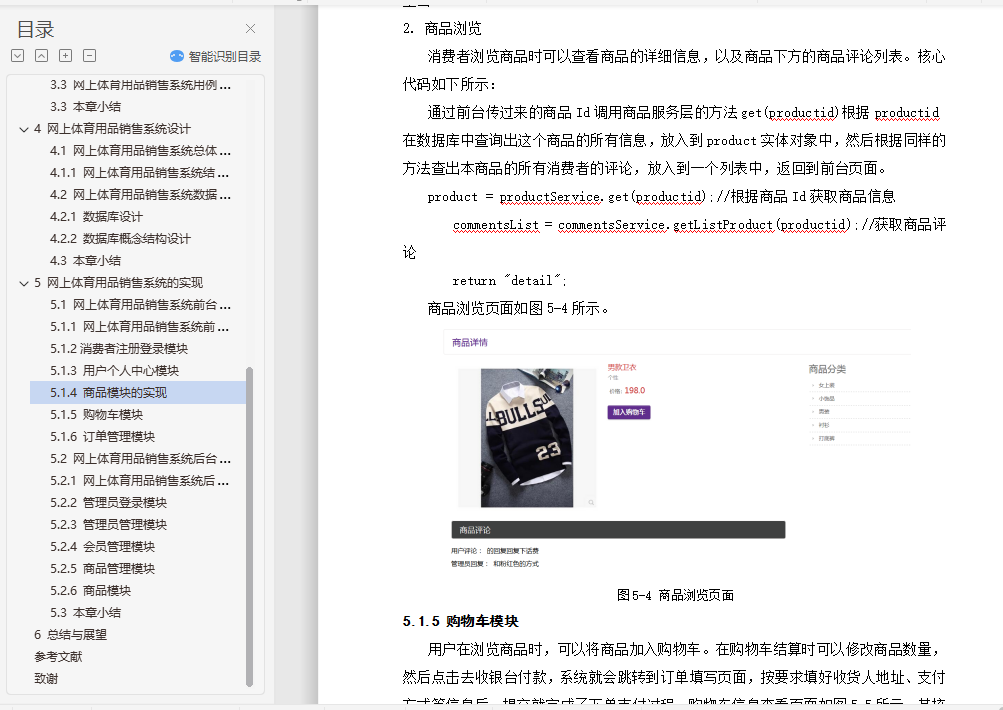Navigate to 4.2.1 数据库设计

coord(97,217)
